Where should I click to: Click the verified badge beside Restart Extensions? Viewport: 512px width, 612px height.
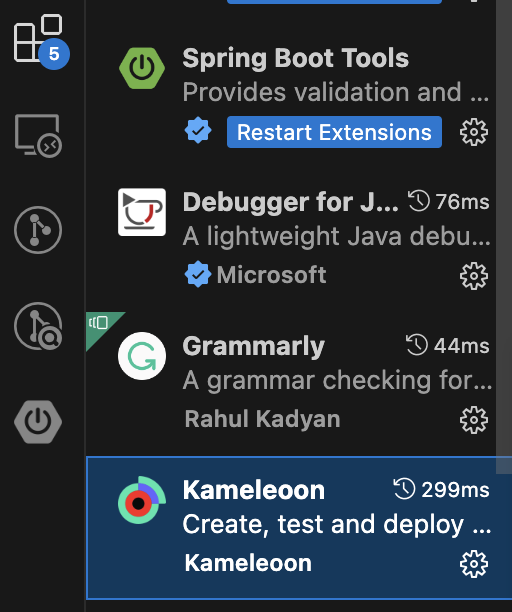click(198, 130)
